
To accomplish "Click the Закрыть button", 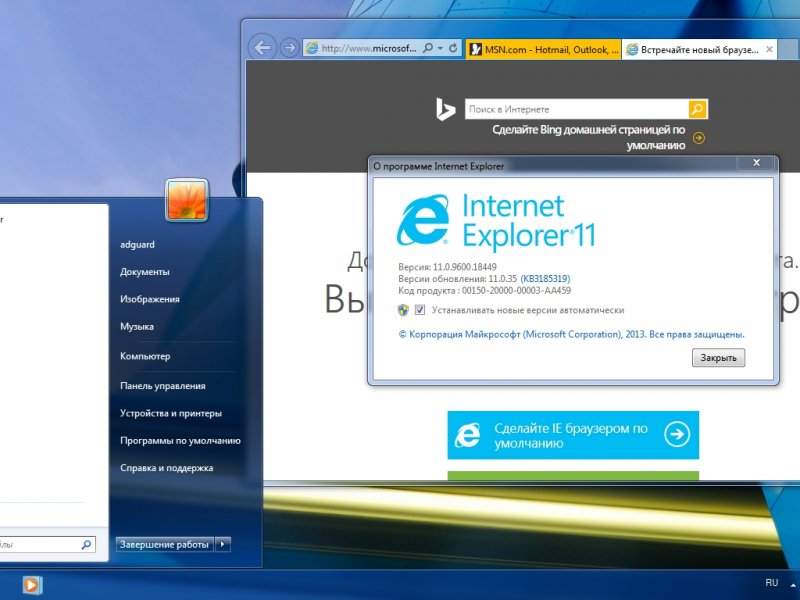I will point(718,358).
